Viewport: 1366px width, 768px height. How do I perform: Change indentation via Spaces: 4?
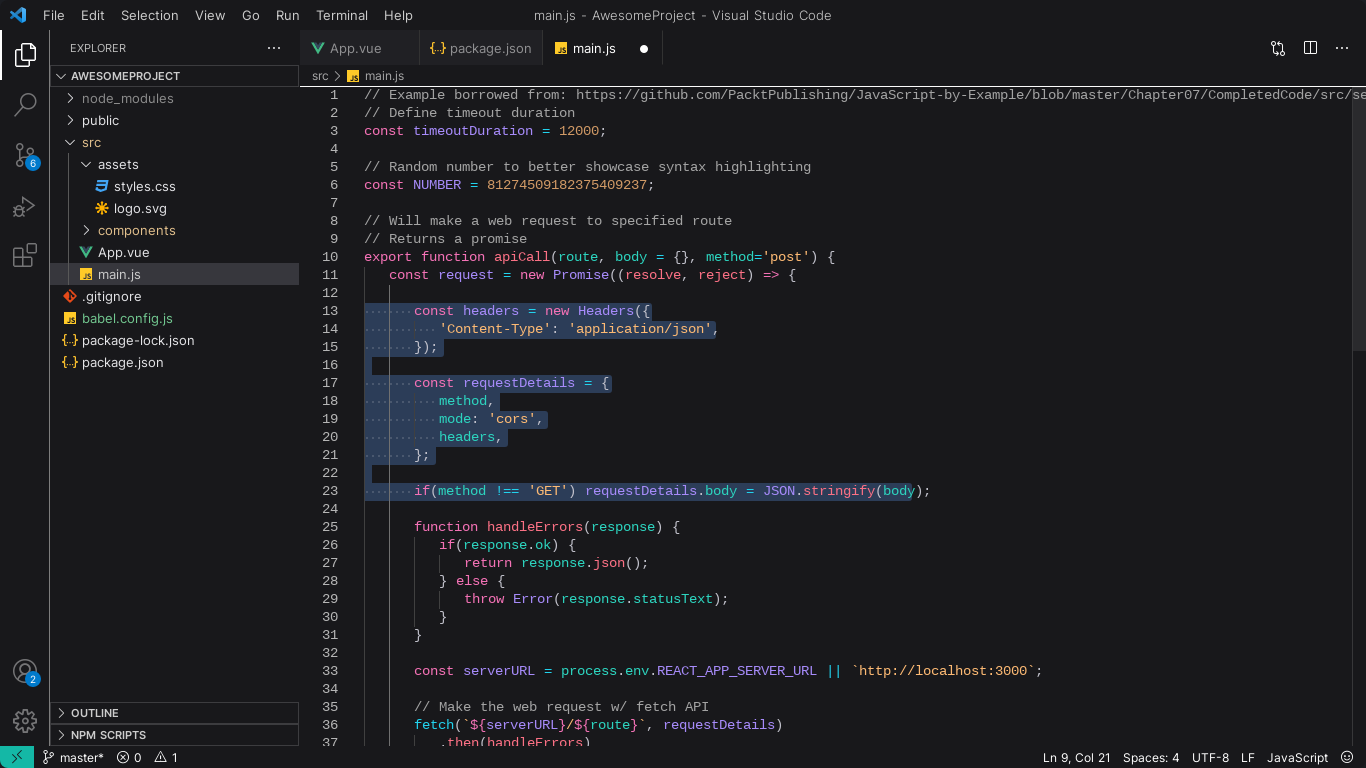[1151, 757]
